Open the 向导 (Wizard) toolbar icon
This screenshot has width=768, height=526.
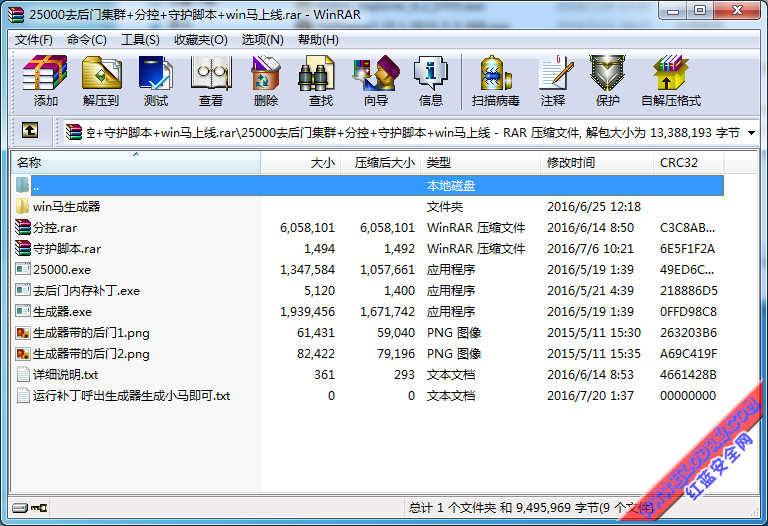coord(376,72)
